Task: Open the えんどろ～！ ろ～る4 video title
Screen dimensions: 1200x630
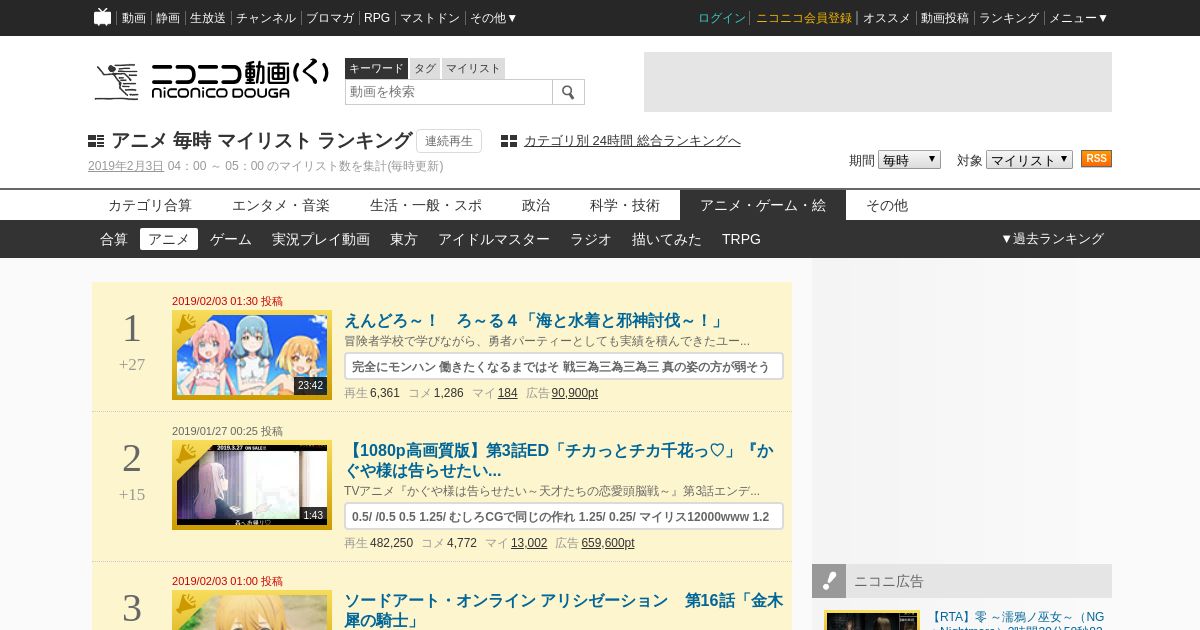Action: click(534, 321)
